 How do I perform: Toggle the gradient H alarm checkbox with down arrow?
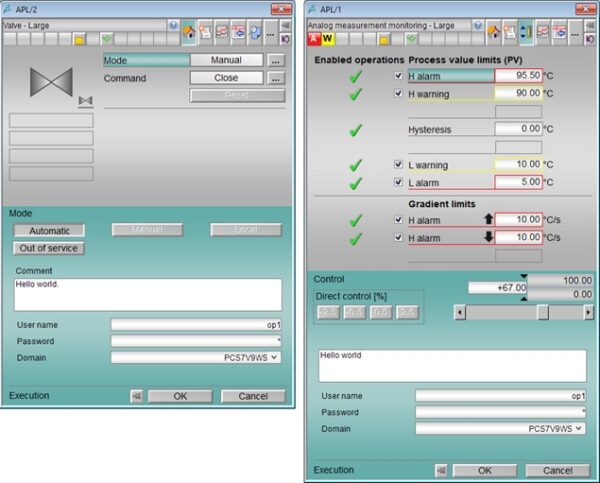click(x=398, y=238)
